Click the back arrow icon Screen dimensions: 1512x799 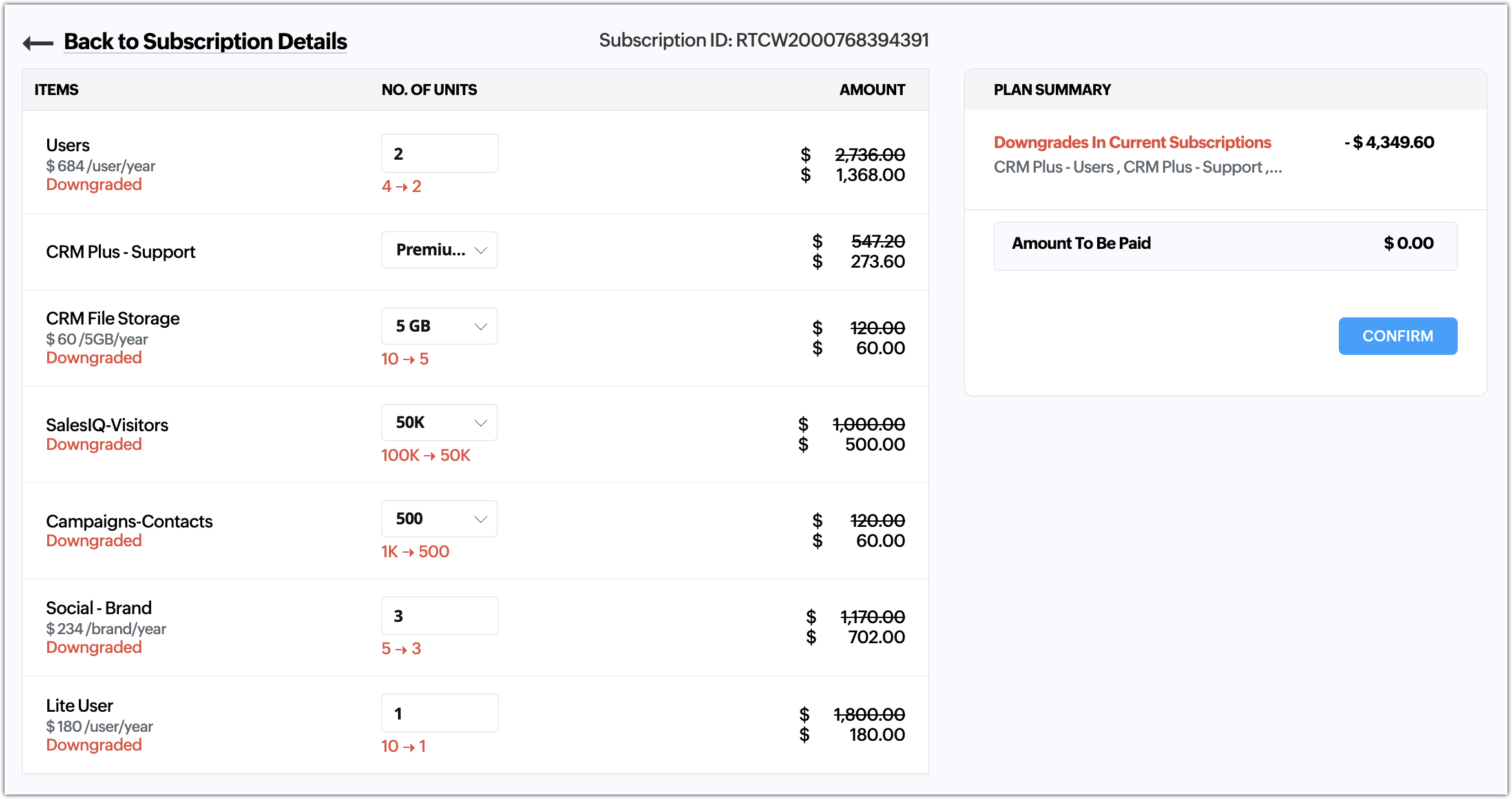coord(38,43)
